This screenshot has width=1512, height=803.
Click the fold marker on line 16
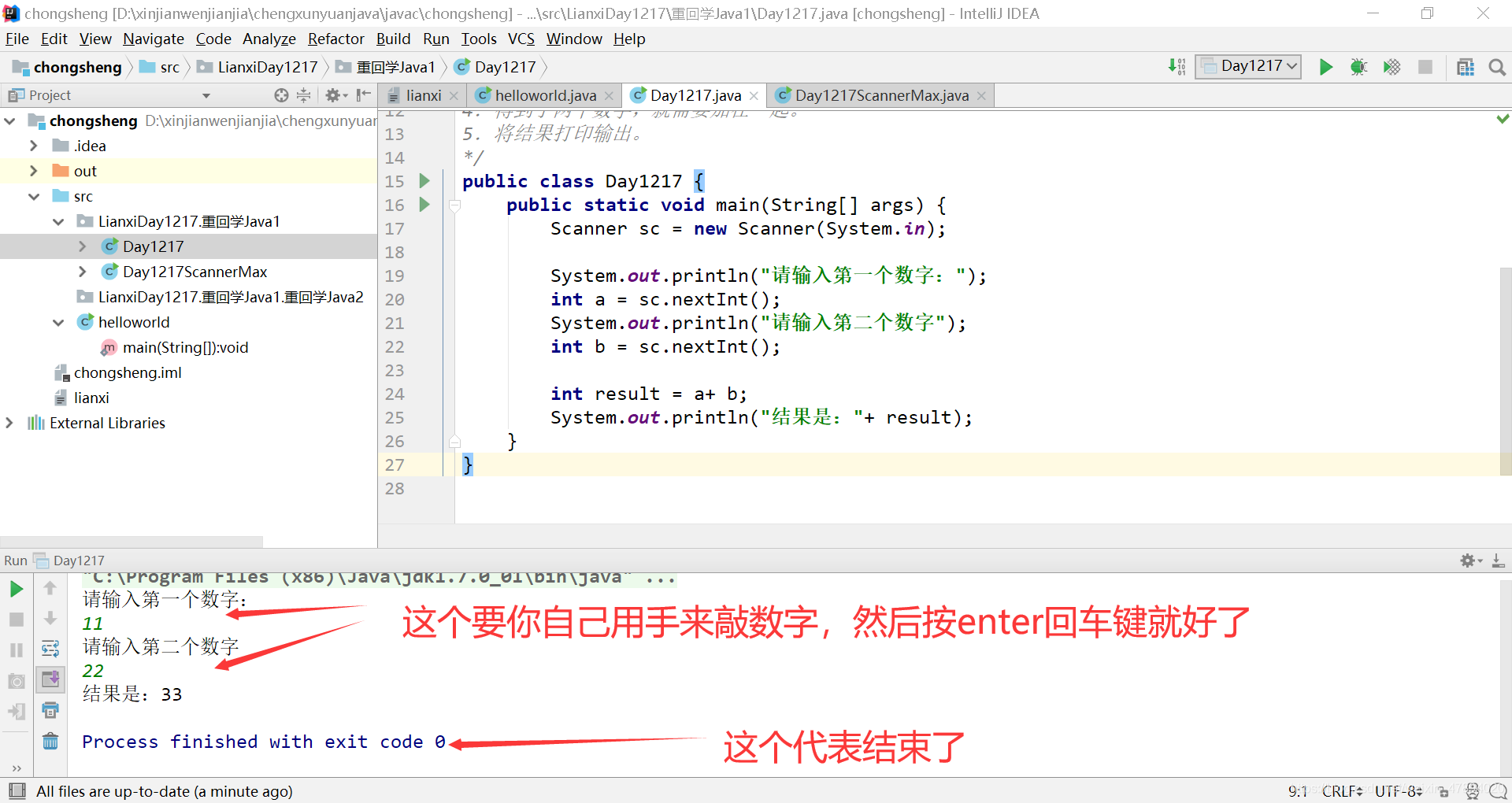point(454,205)
